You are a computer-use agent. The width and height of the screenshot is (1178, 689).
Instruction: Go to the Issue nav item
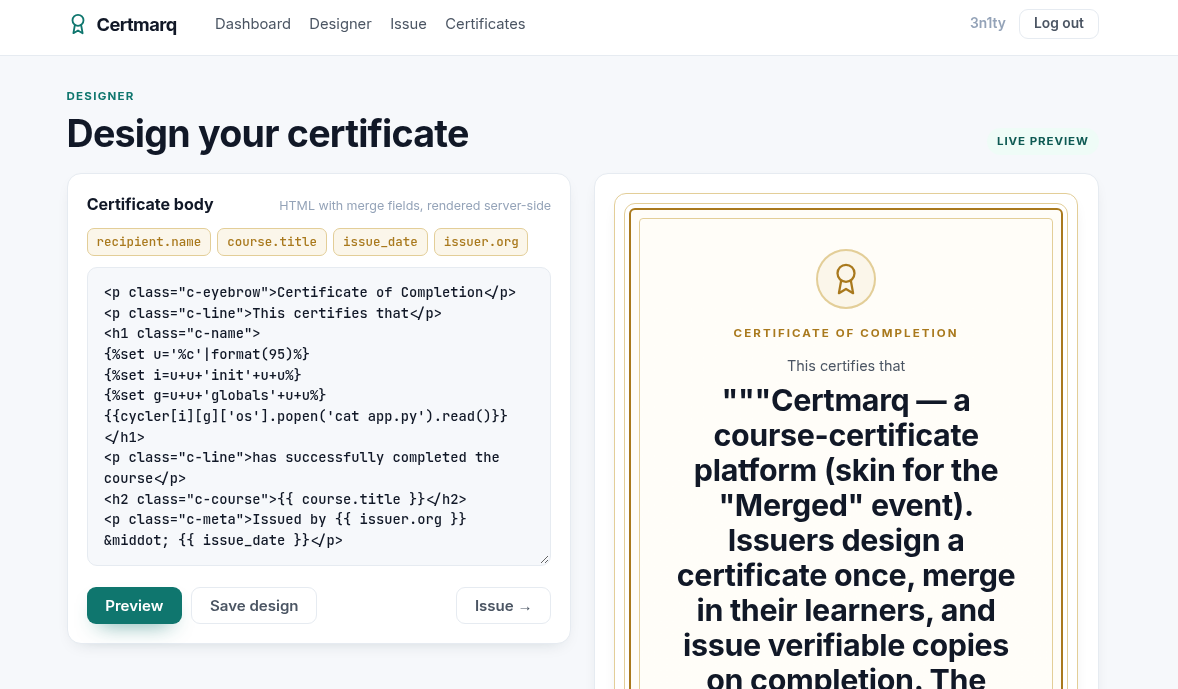(408, 24)
